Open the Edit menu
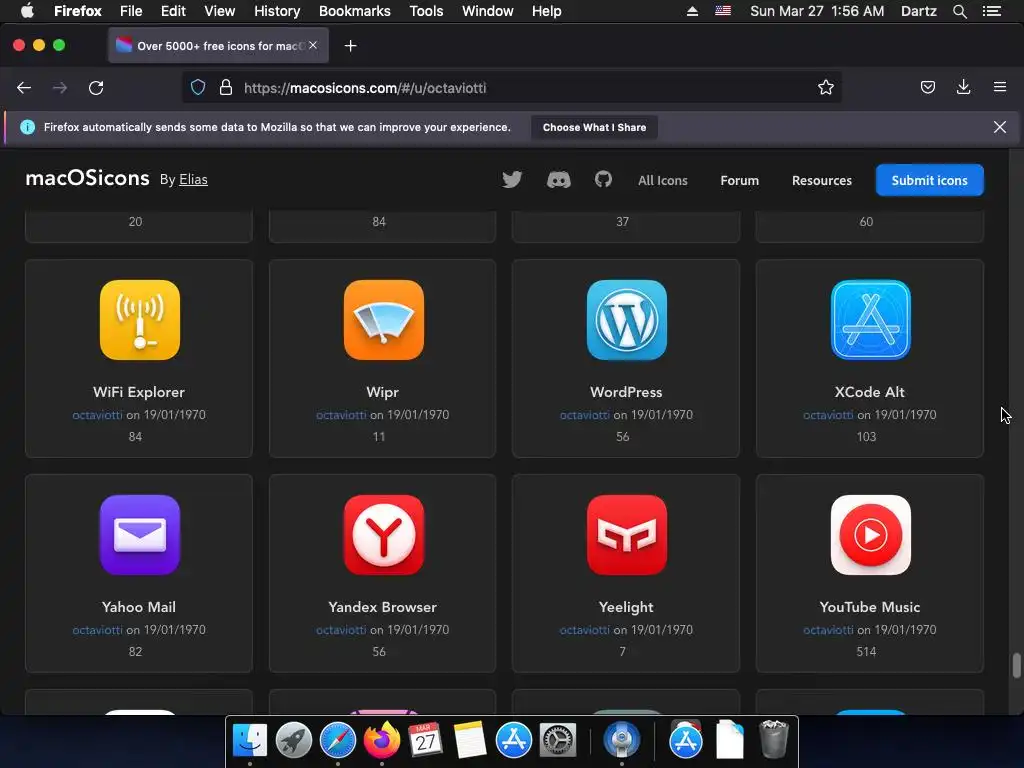1024x768 pixels. pyautogui.click(x=173, y=11)
